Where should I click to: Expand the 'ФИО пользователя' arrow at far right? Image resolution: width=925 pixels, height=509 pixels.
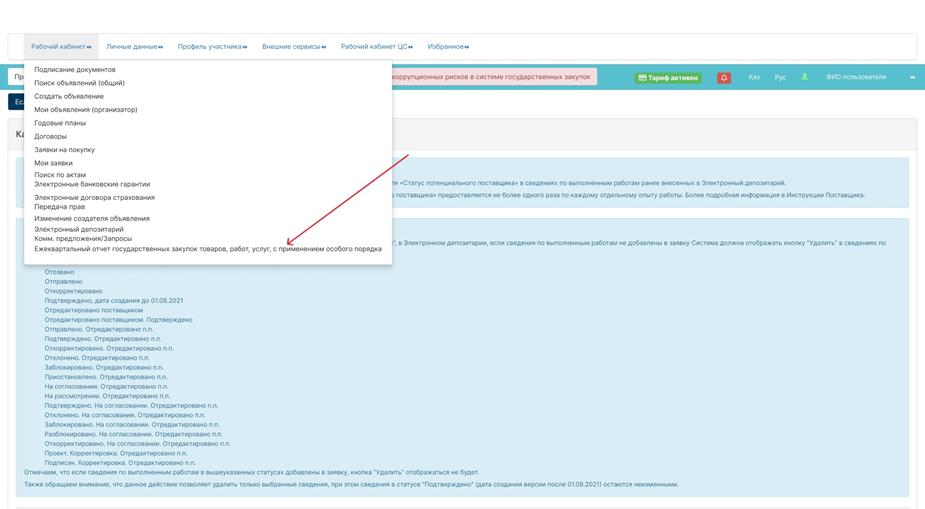(x=912, y=77)
